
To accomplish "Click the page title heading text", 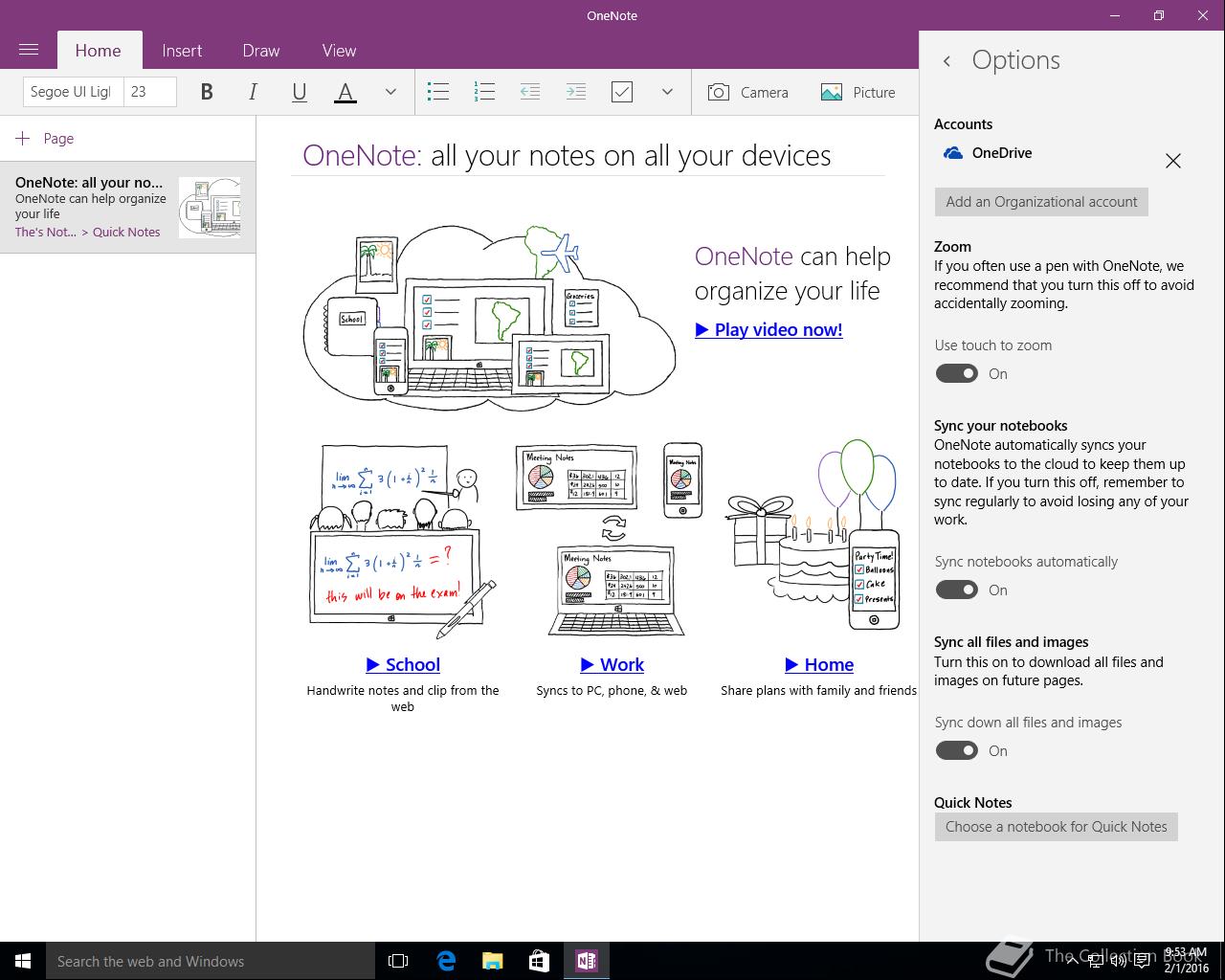I will coord(567,156).
